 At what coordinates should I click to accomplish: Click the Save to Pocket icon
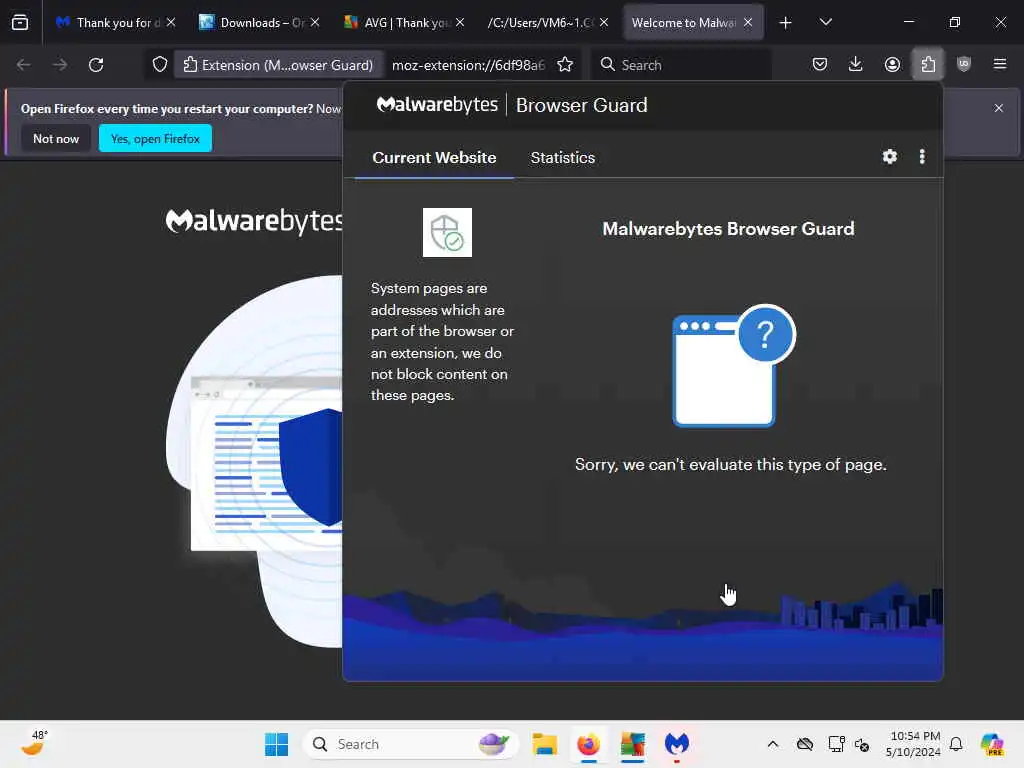coord(820,64)
